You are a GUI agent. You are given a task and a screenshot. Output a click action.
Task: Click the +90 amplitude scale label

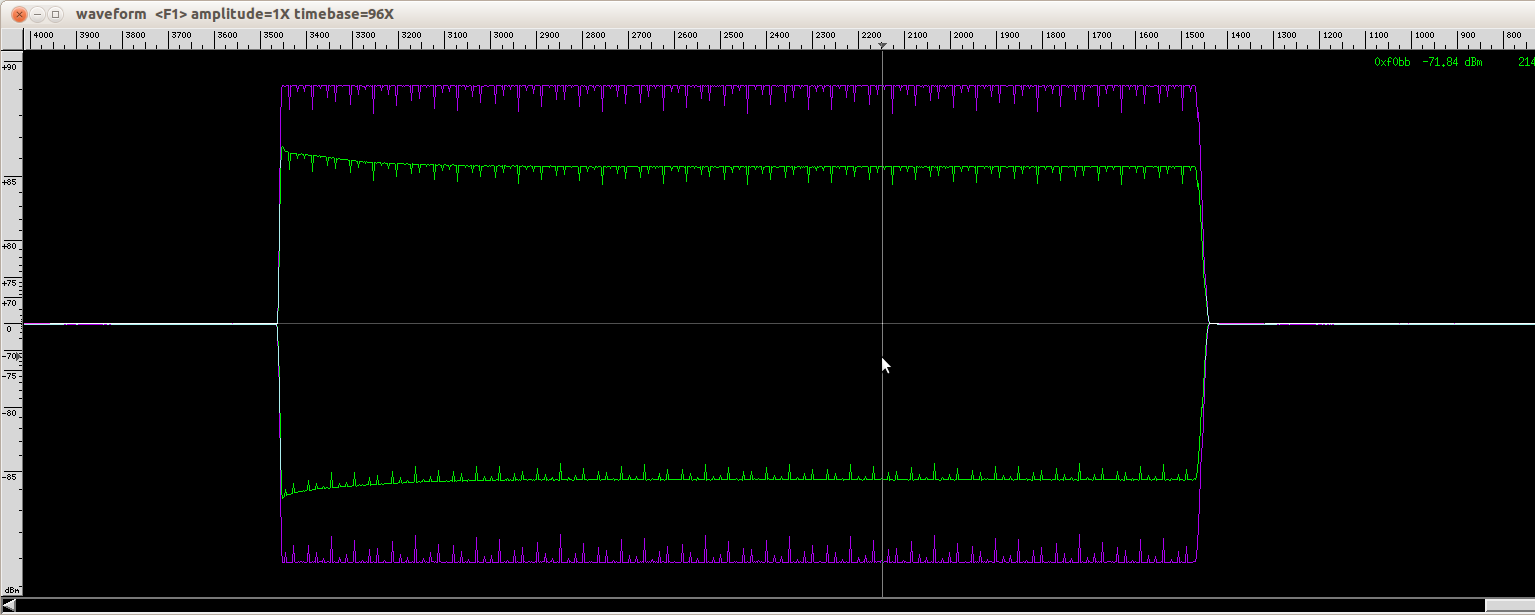point(10,67)
